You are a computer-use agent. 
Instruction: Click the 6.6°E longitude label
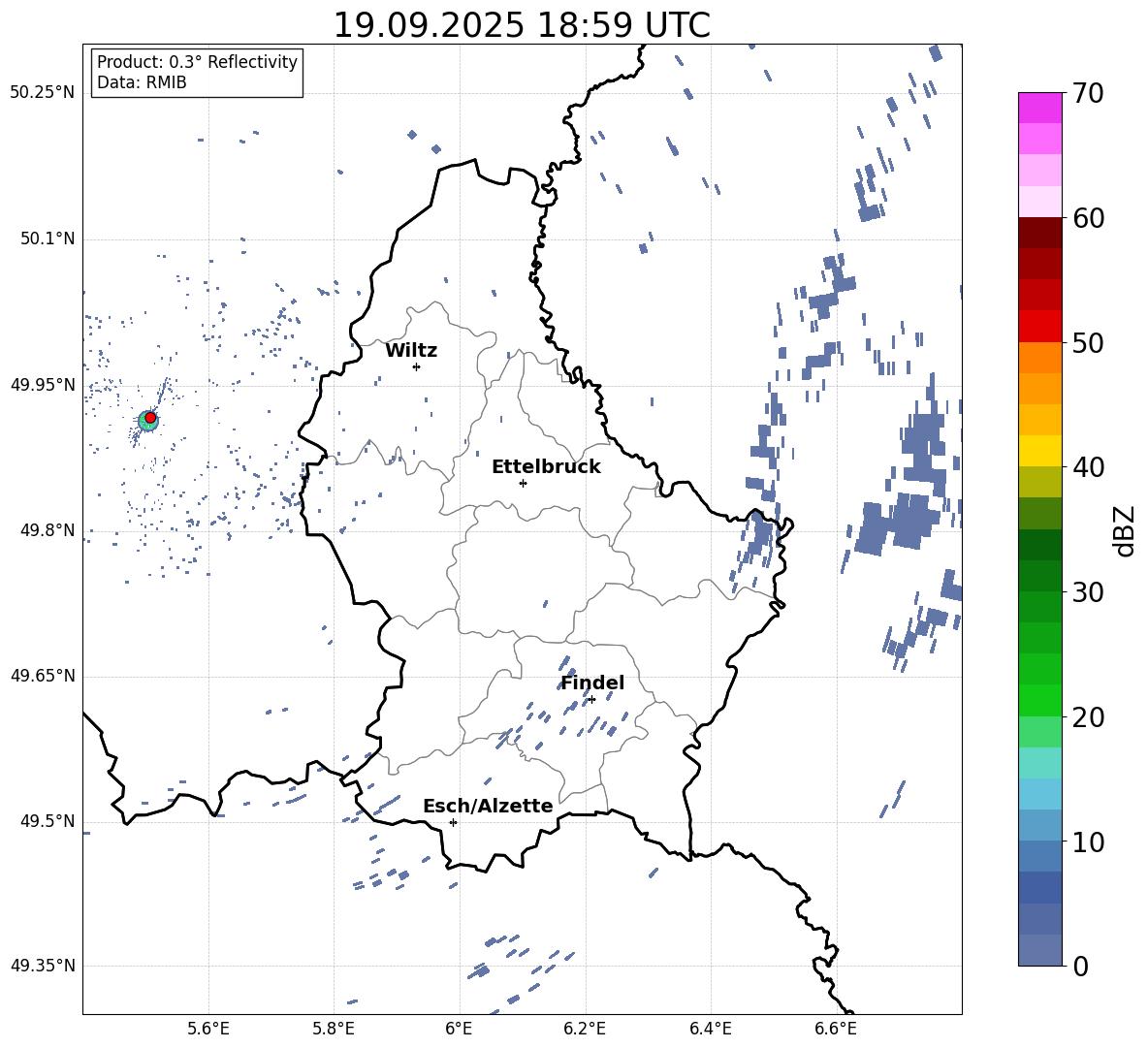click(836, 1029)
